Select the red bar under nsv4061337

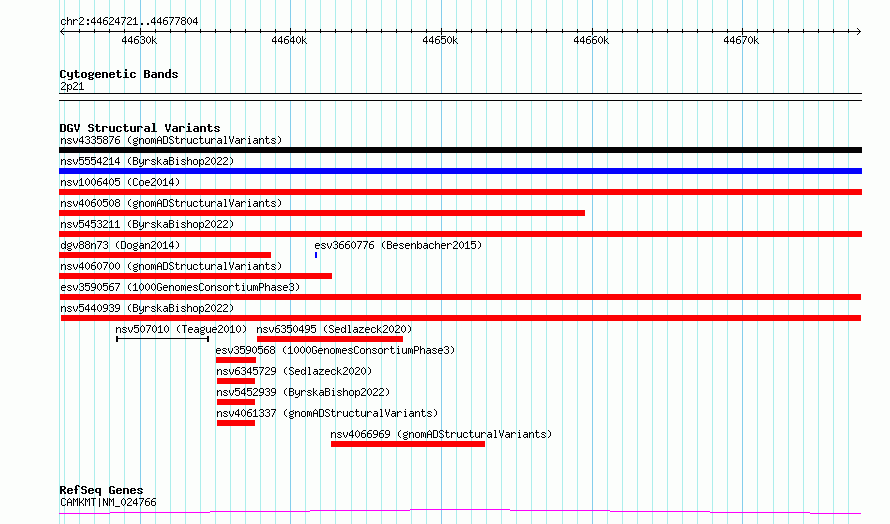[x=236, y=423]
